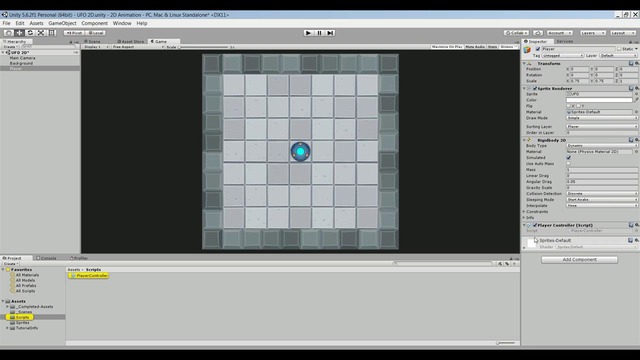Open the Window menu

coord(122,23)
